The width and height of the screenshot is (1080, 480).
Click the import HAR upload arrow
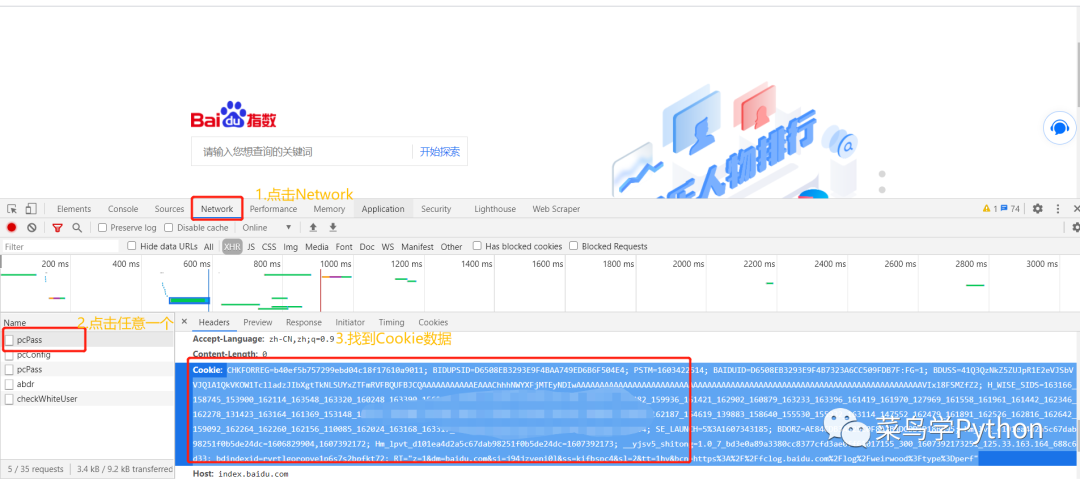coord(313,228)
